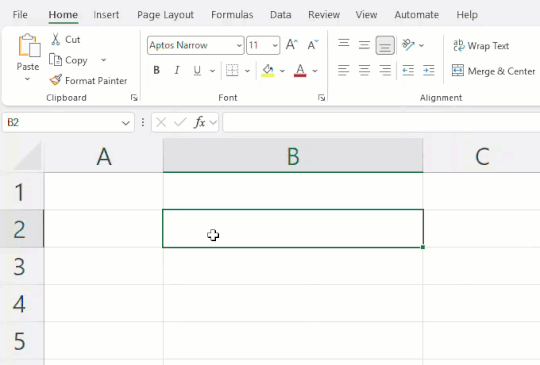Increase the cell indent
The image size is (540, 365).
coord(429,70)
